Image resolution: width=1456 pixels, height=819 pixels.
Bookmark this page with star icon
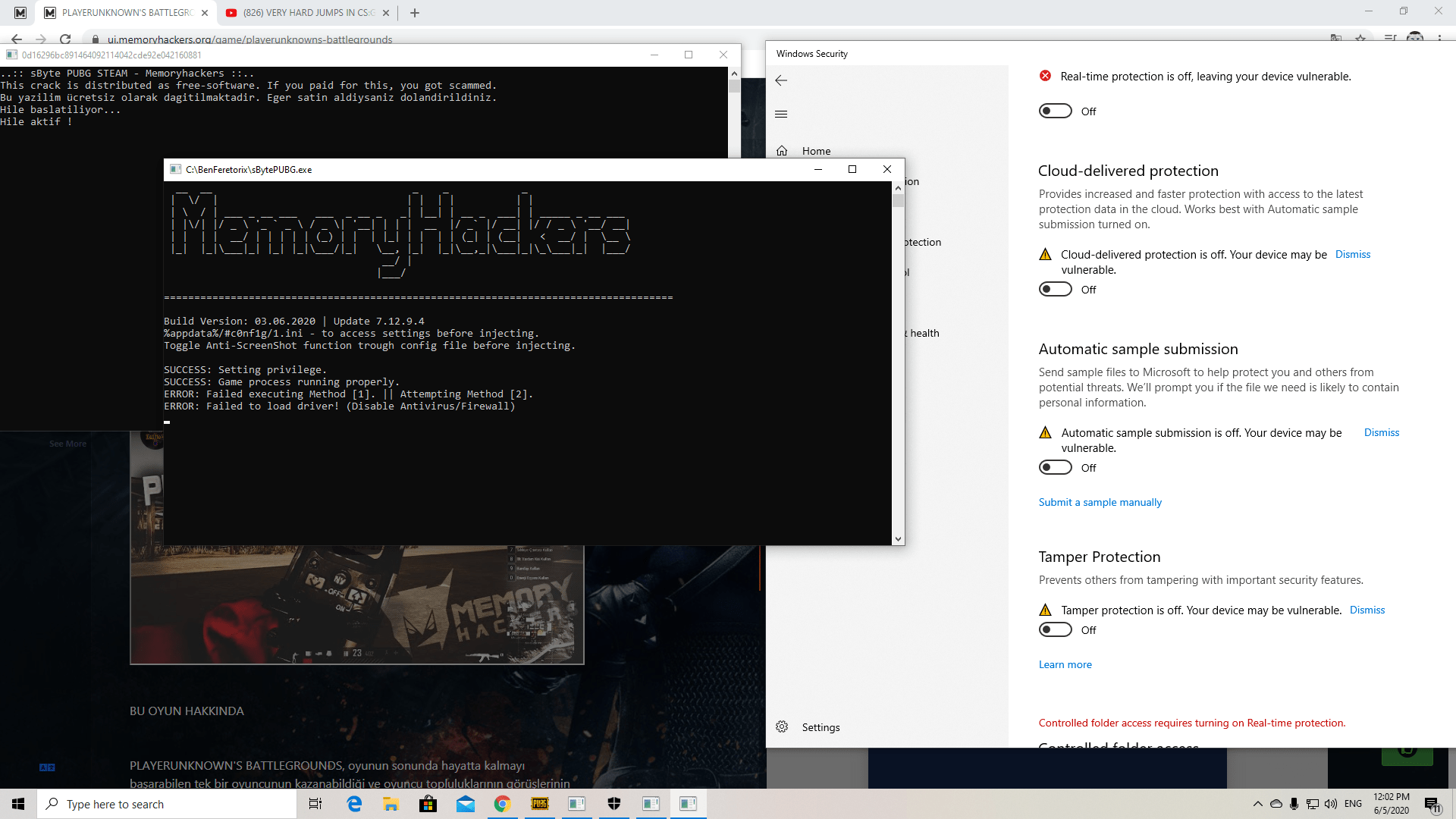[x=1360, y=39]
